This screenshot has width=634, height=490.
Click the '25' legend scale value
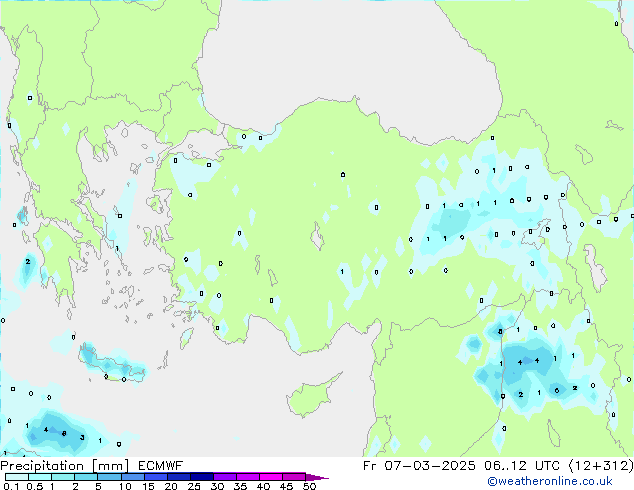coord(194,486)
